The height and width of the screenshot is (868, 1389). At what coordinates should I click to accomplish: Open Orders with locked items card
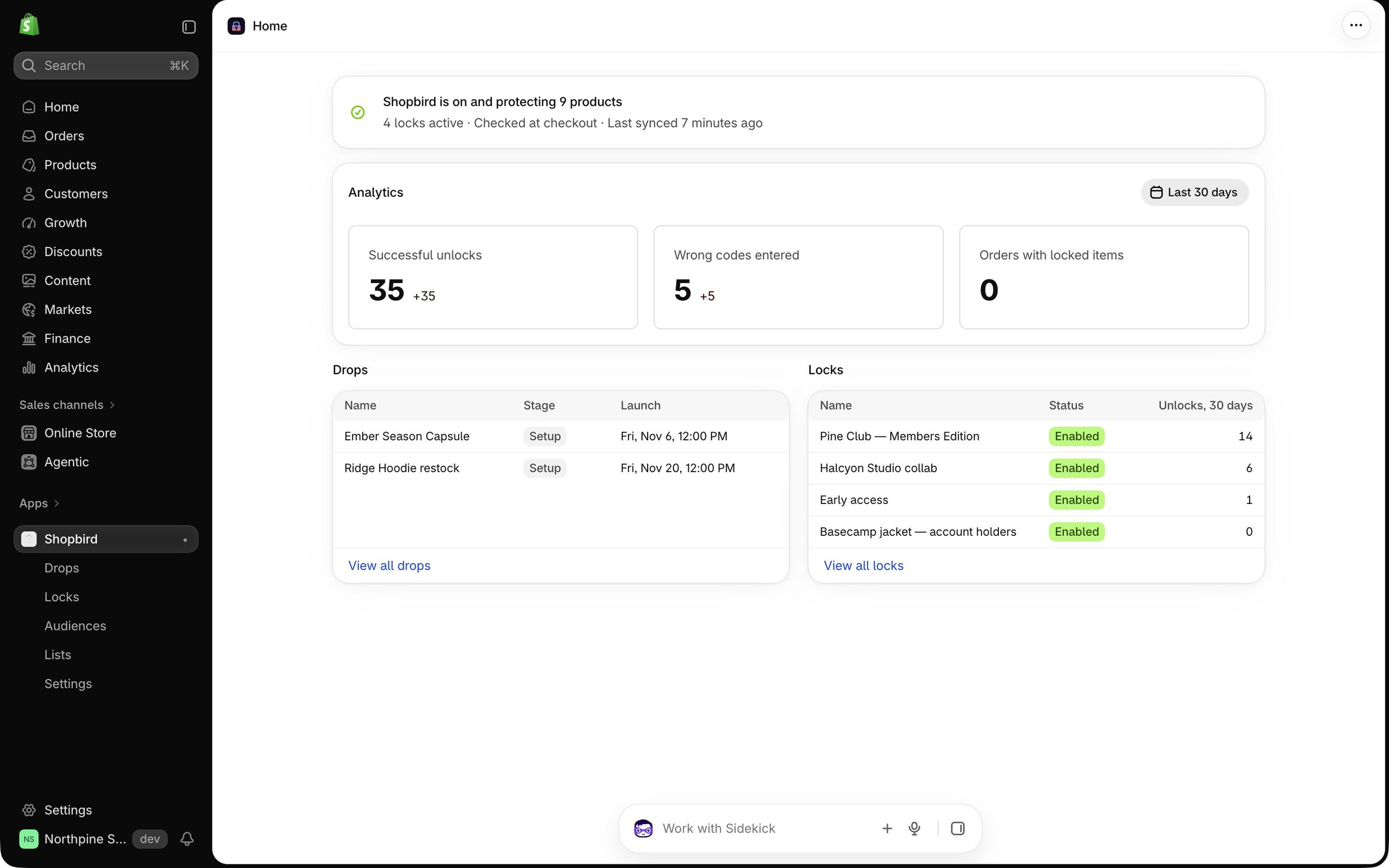coord(1104,277)
